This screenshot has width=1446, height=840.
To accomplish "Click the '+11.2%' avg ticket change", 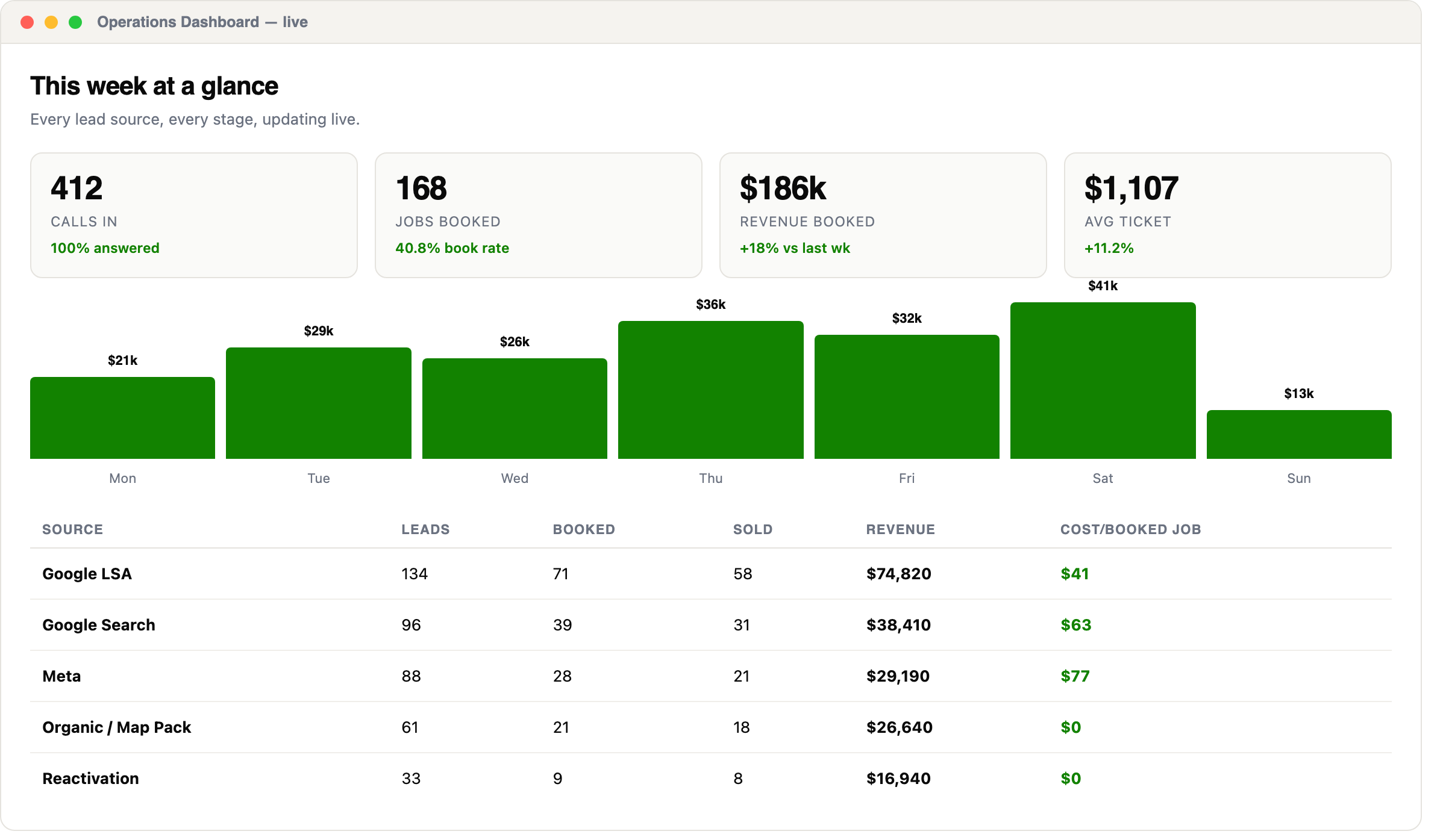I will [x=1109, y=248].
